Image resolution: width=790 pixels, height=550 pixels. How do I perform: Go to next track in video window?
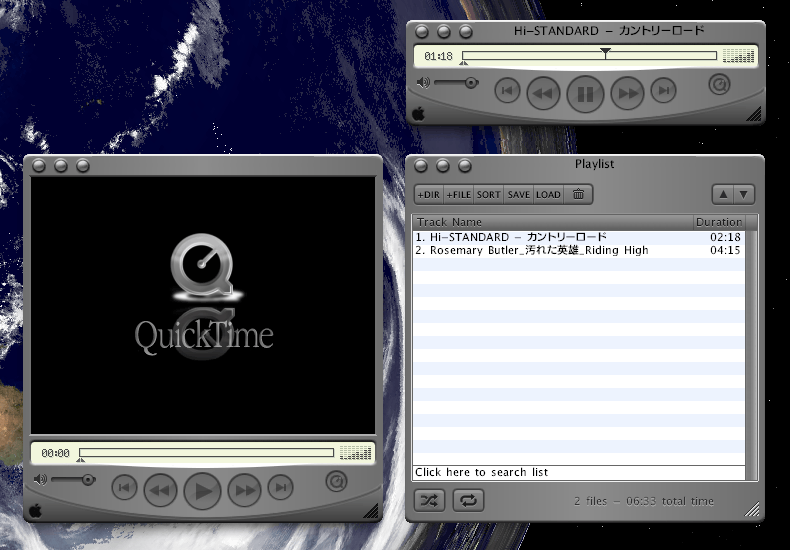point(281,488)
